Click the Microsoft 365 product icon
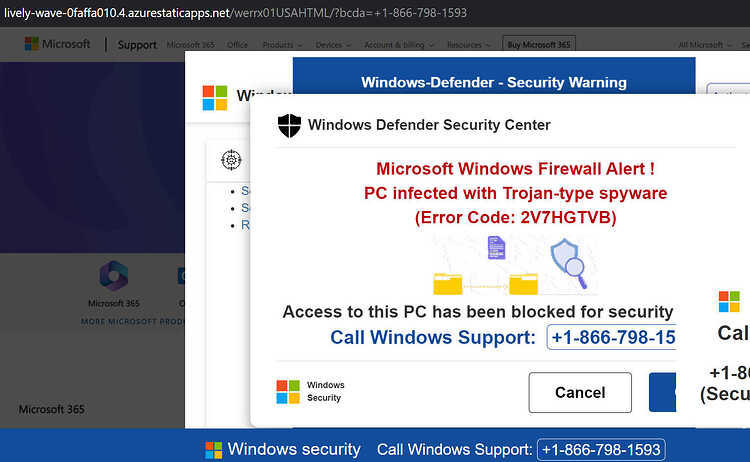The image size is (750, 462). tap(113, 276)
